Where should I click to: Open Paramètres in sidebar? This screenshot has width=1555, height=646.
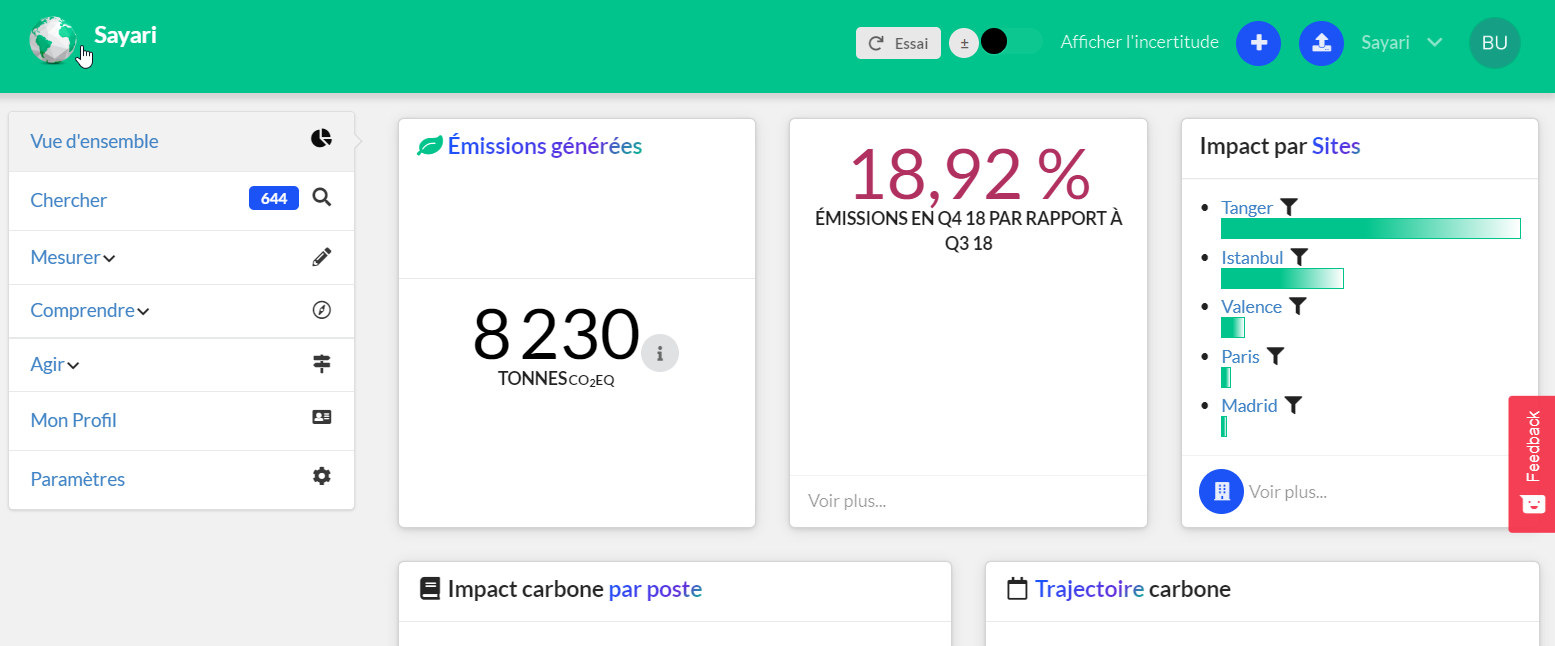pos(182,479)
